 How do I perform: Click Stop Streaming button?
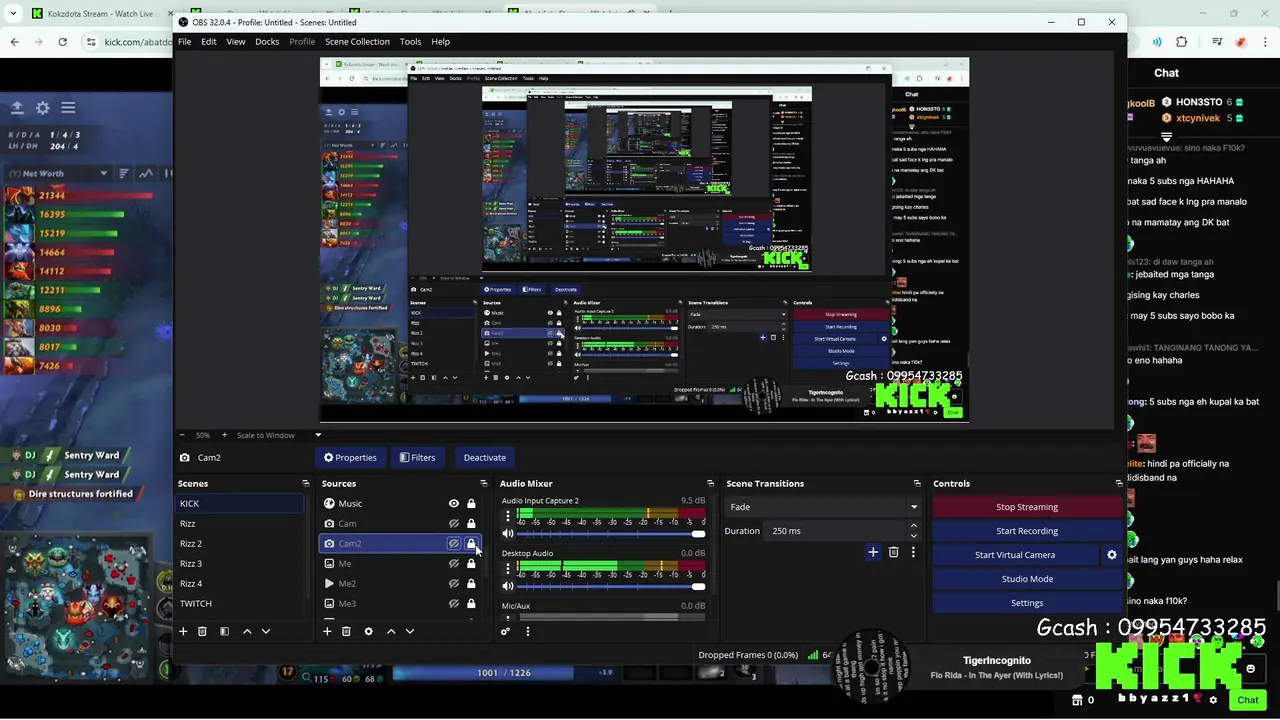pyautogui.click(x=1027, y=507)
